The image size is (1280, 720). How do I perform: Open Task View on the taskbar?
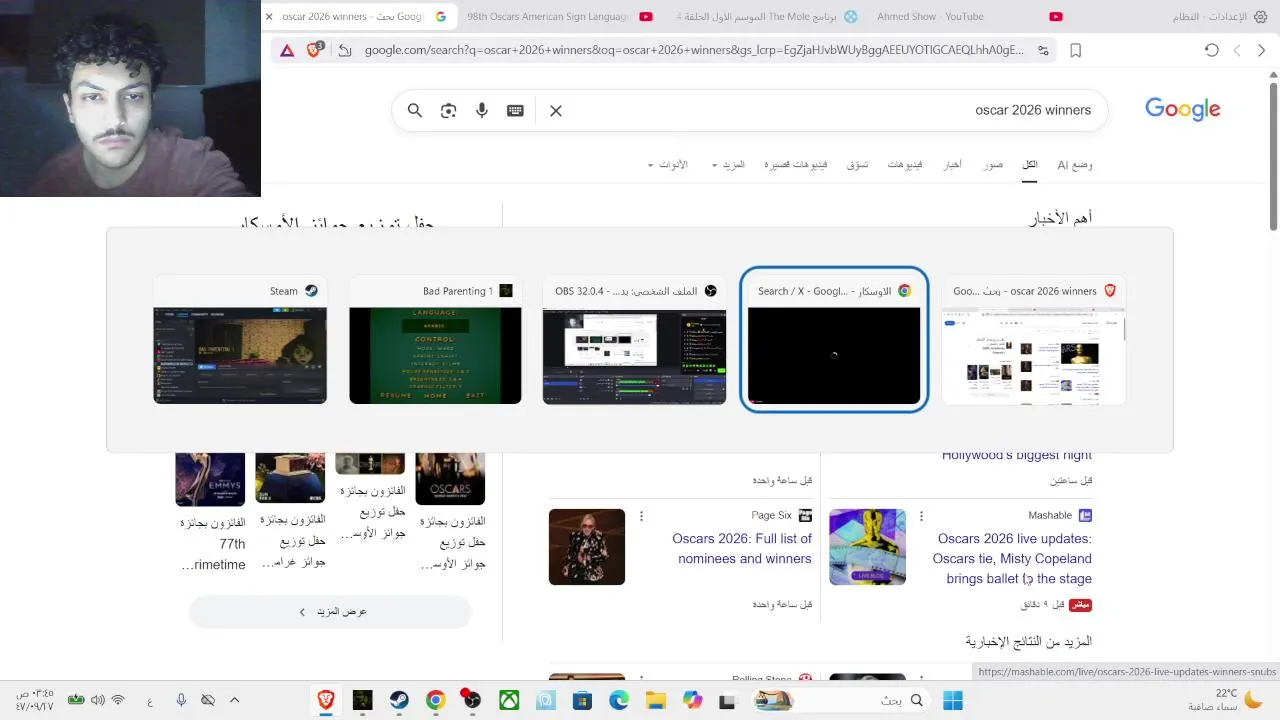[x=727, y=701]
